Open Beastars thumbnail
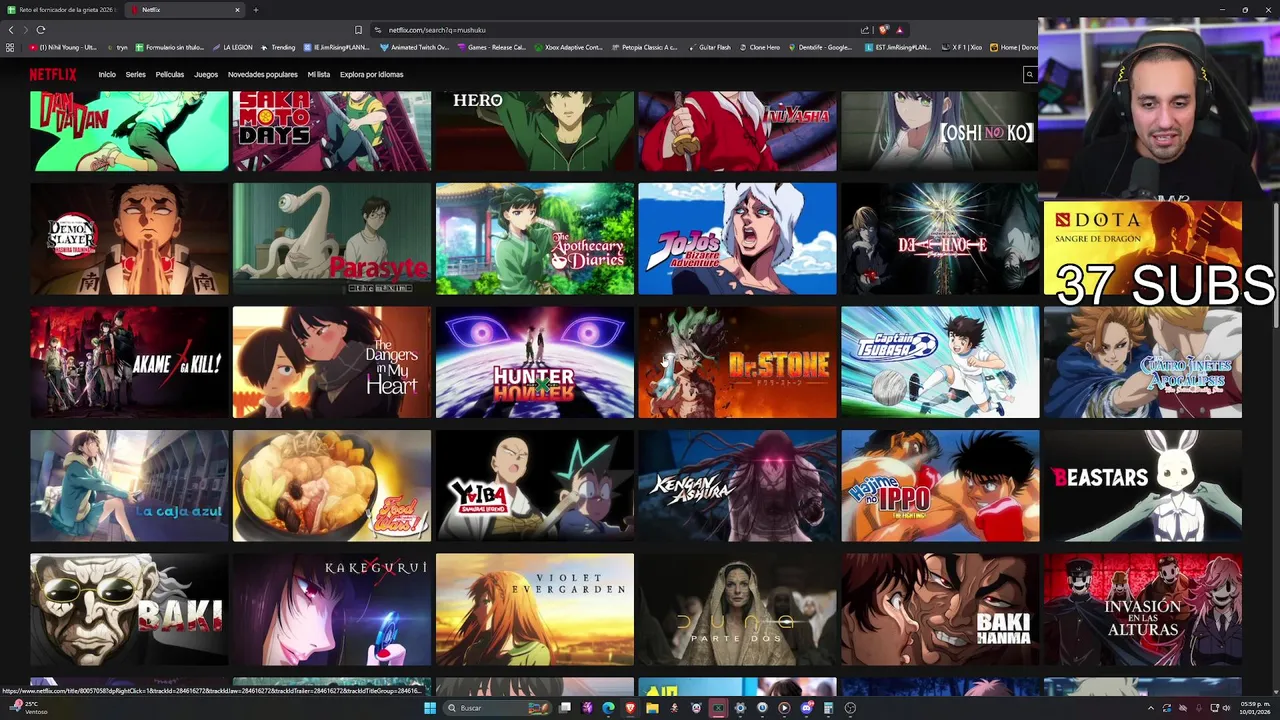1280x720 pixels. 1143,486
